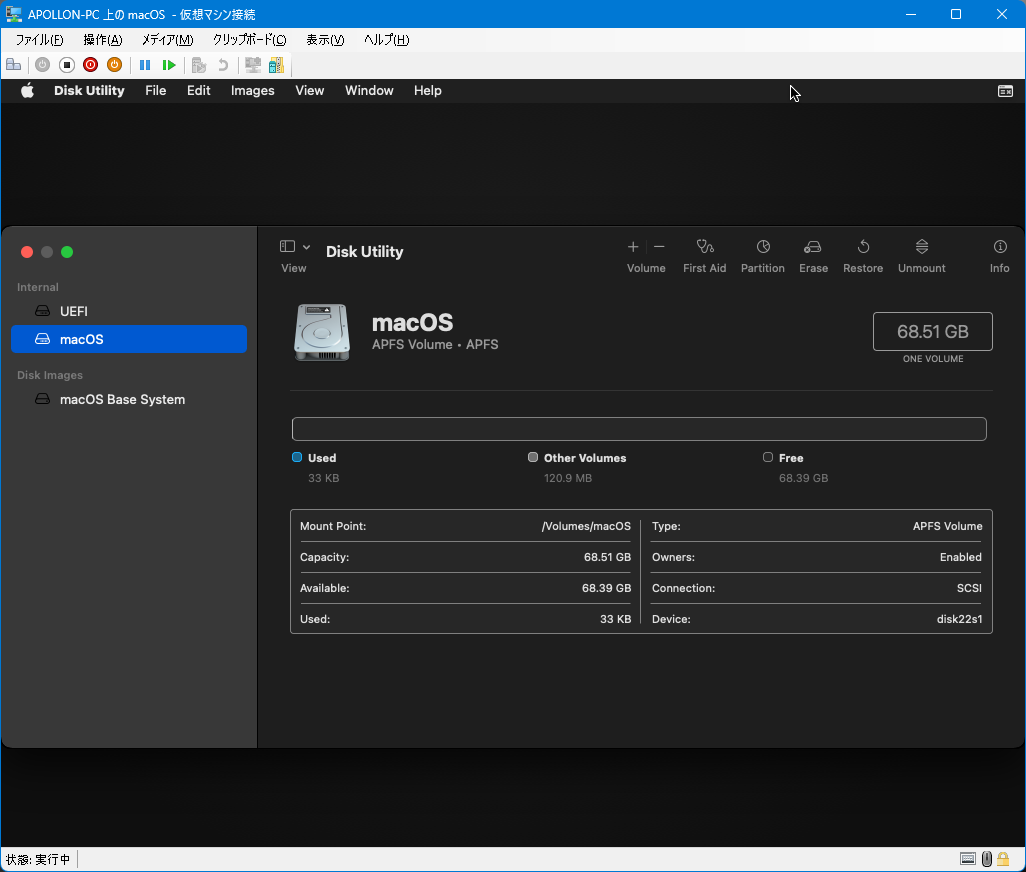Click the mouse icon in the status bar
This screenshot has height=872, width=1026.
coord(987,859)
